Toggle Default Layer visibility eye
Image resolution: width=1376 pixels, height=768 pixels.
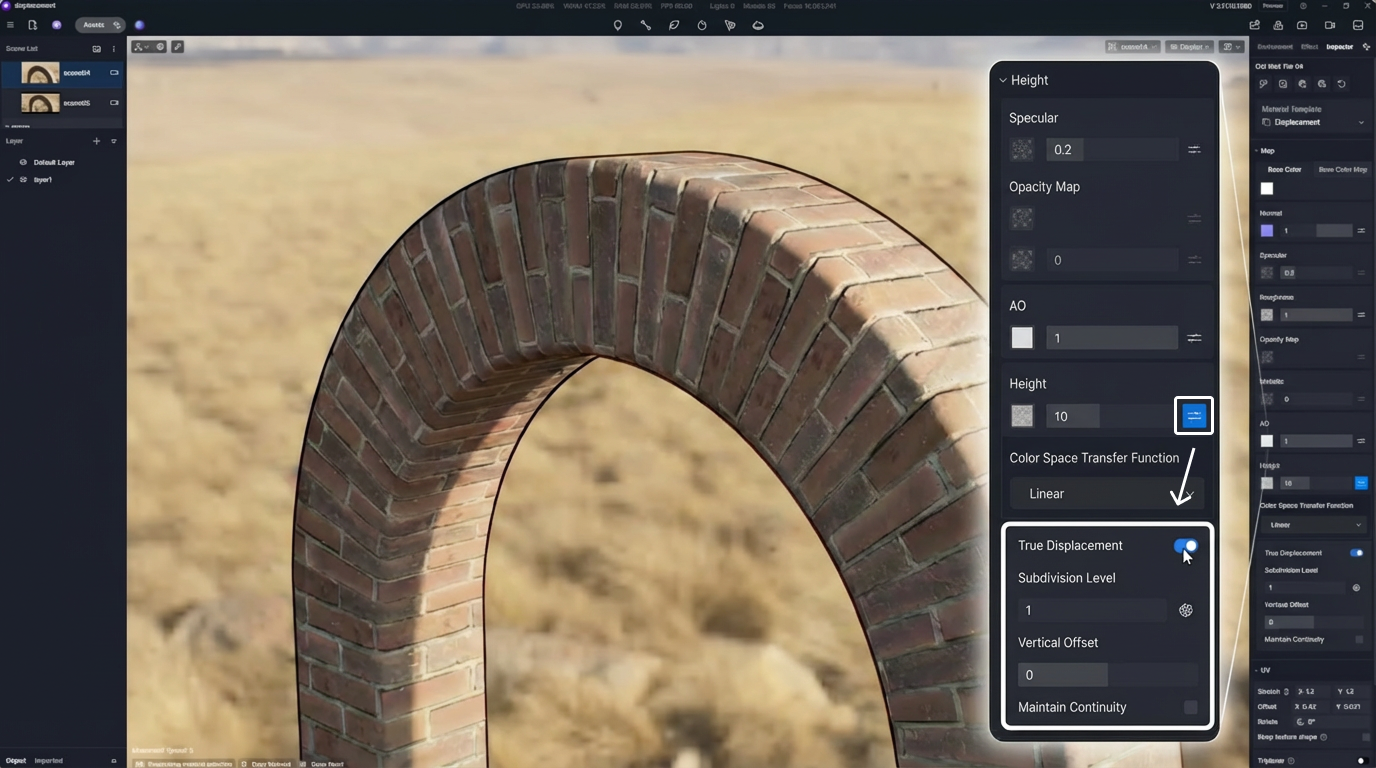click(x=23, y=162)
